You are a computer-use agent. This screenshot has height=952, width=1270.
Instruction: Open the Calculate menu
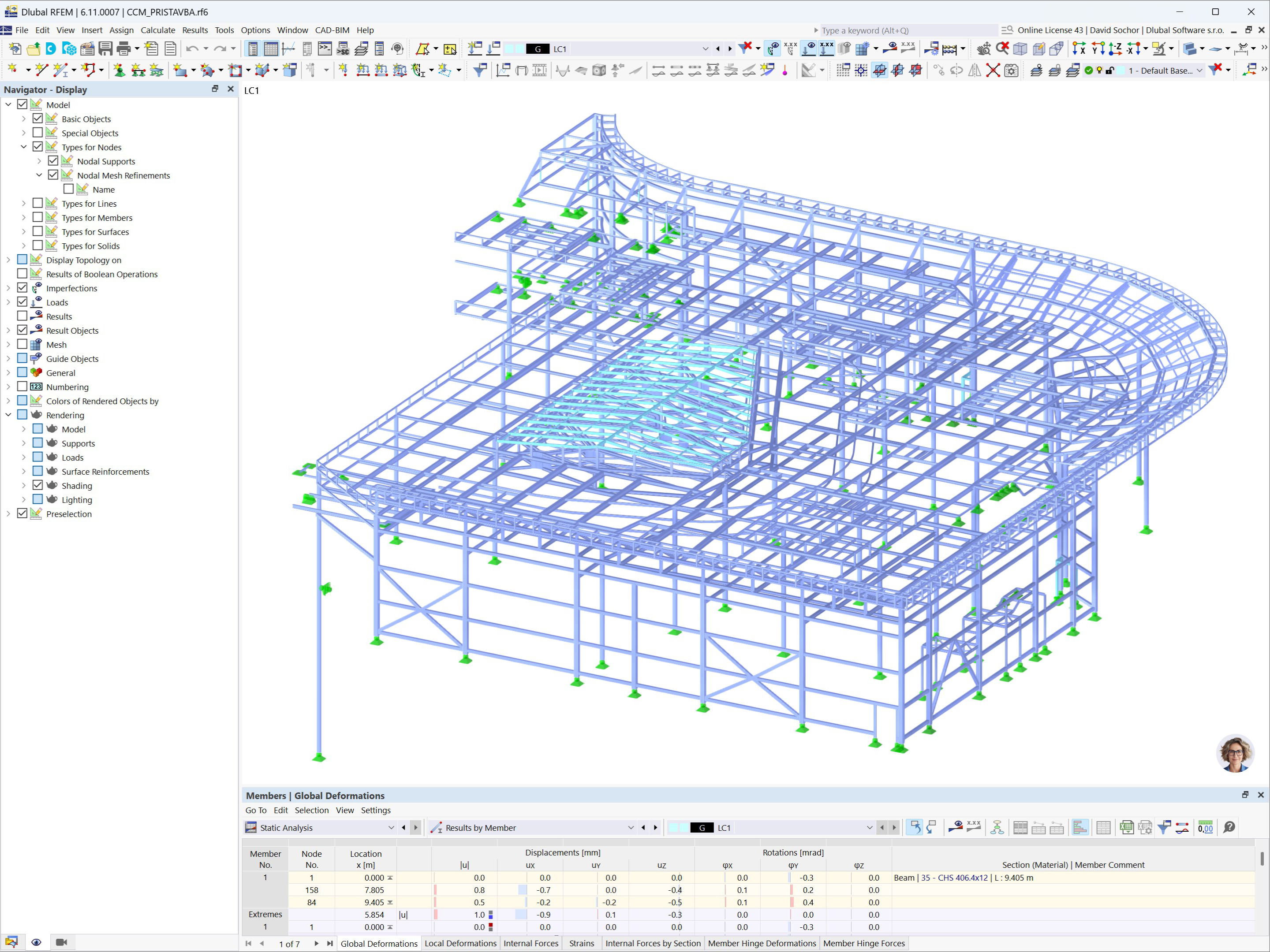[157, 30]
